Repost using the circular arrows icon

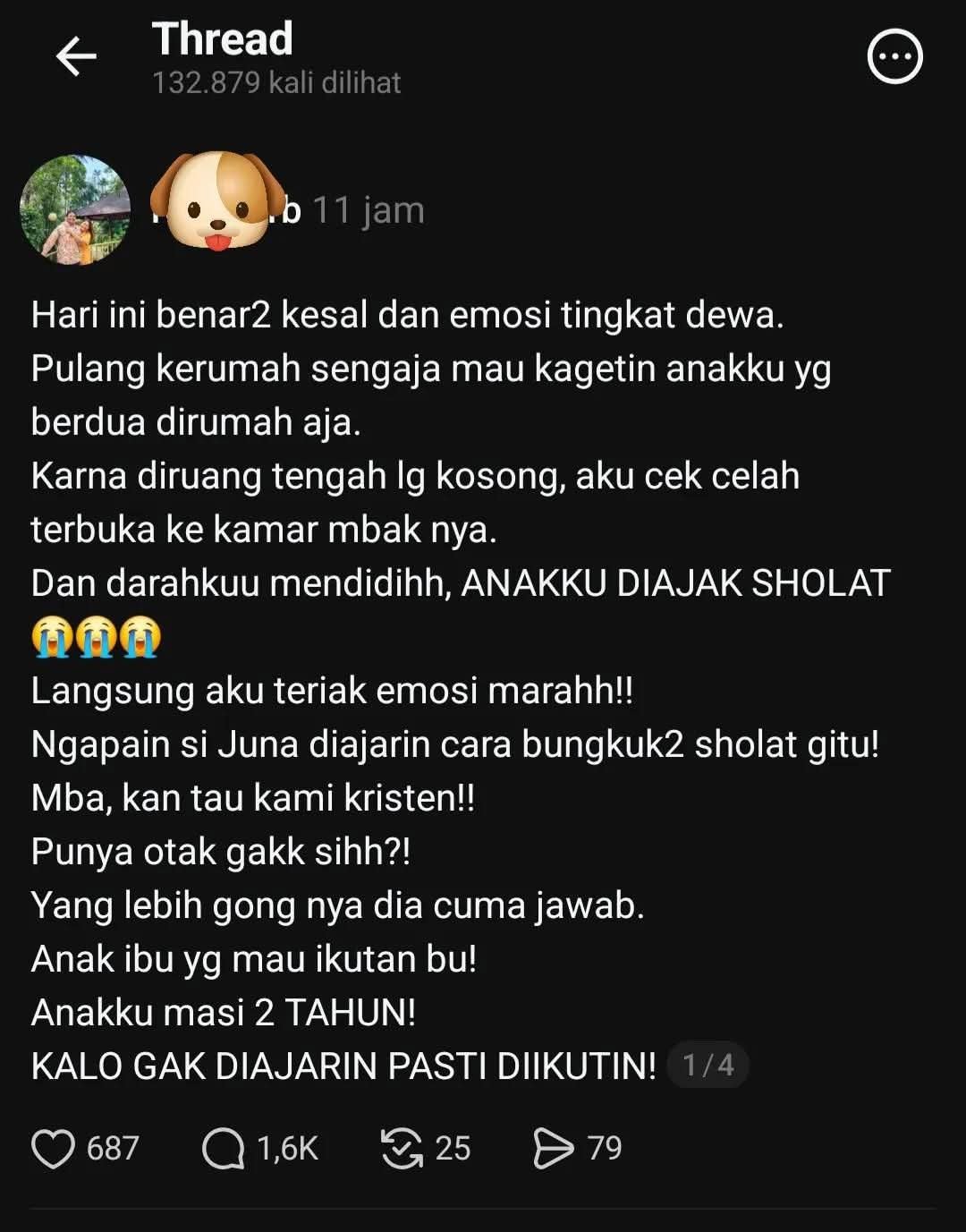[x=402, y=1149]
